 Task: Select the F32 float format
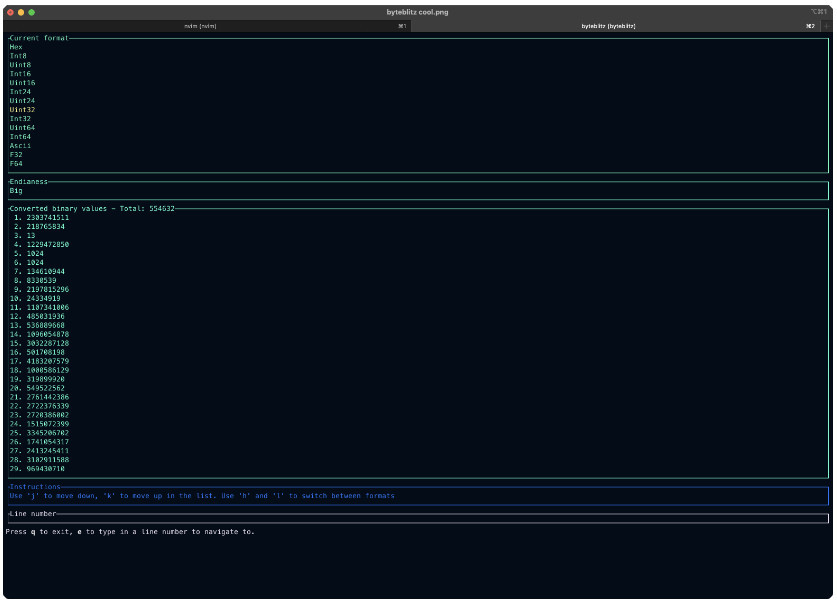(16, 155)
